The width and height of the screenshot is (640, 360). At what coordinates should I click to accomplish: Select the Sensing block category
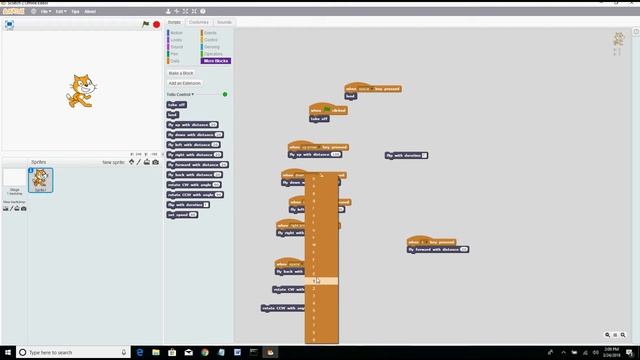(x=211, y=47)
